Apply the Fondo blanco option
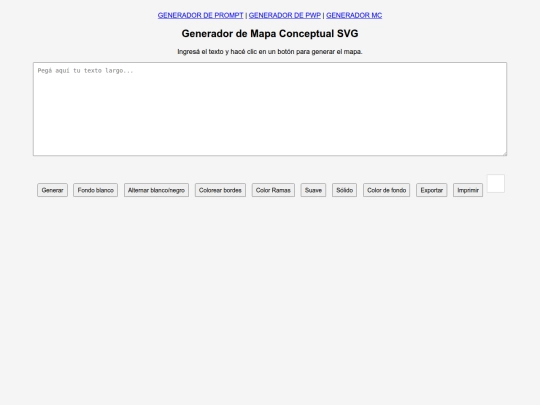 tap(95, 190)
